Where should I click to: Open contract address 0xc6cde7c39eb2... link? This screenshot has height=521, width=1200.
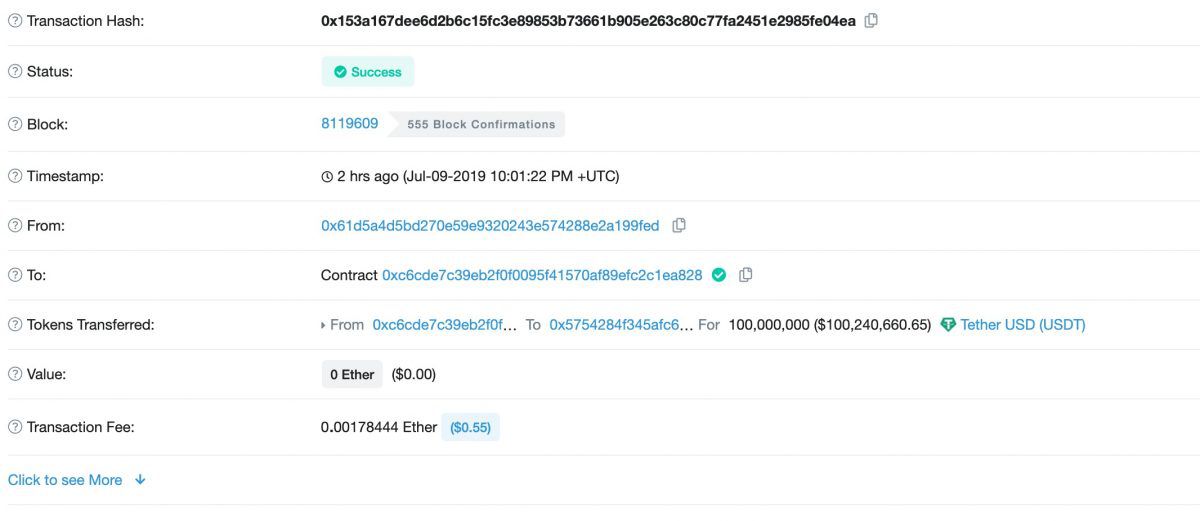(x=542, y=275)
